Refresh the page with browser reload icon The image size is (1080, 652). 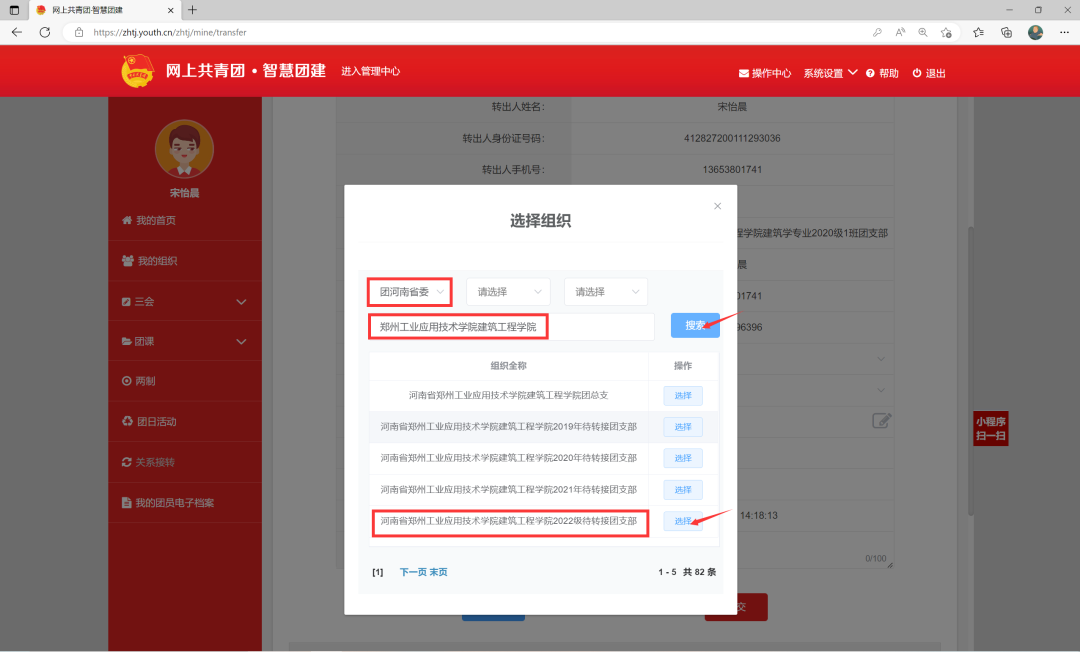45,32
